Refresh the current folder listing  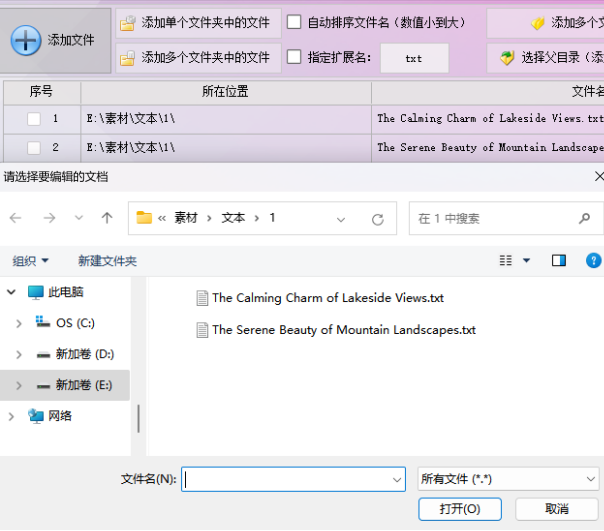(x=377, y=219)
